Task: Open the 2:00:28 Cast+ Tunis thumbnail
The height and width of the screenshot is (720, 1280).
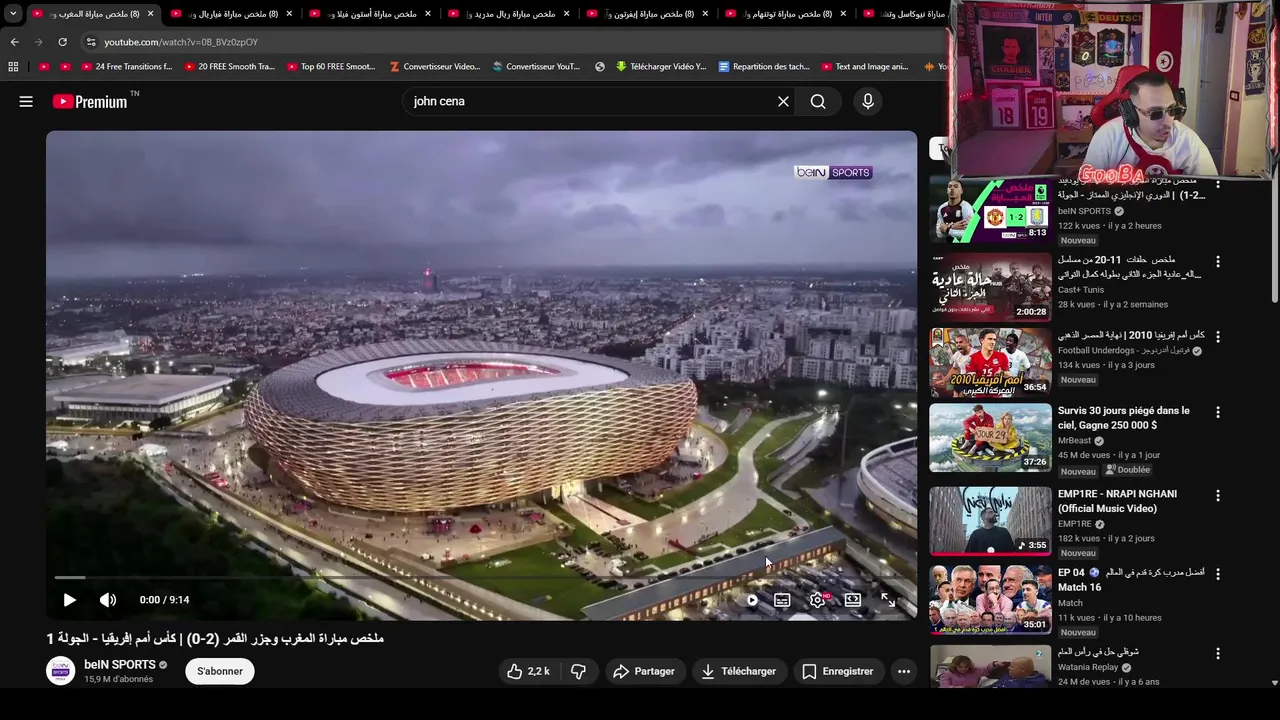Action: [x=990, y=287]
